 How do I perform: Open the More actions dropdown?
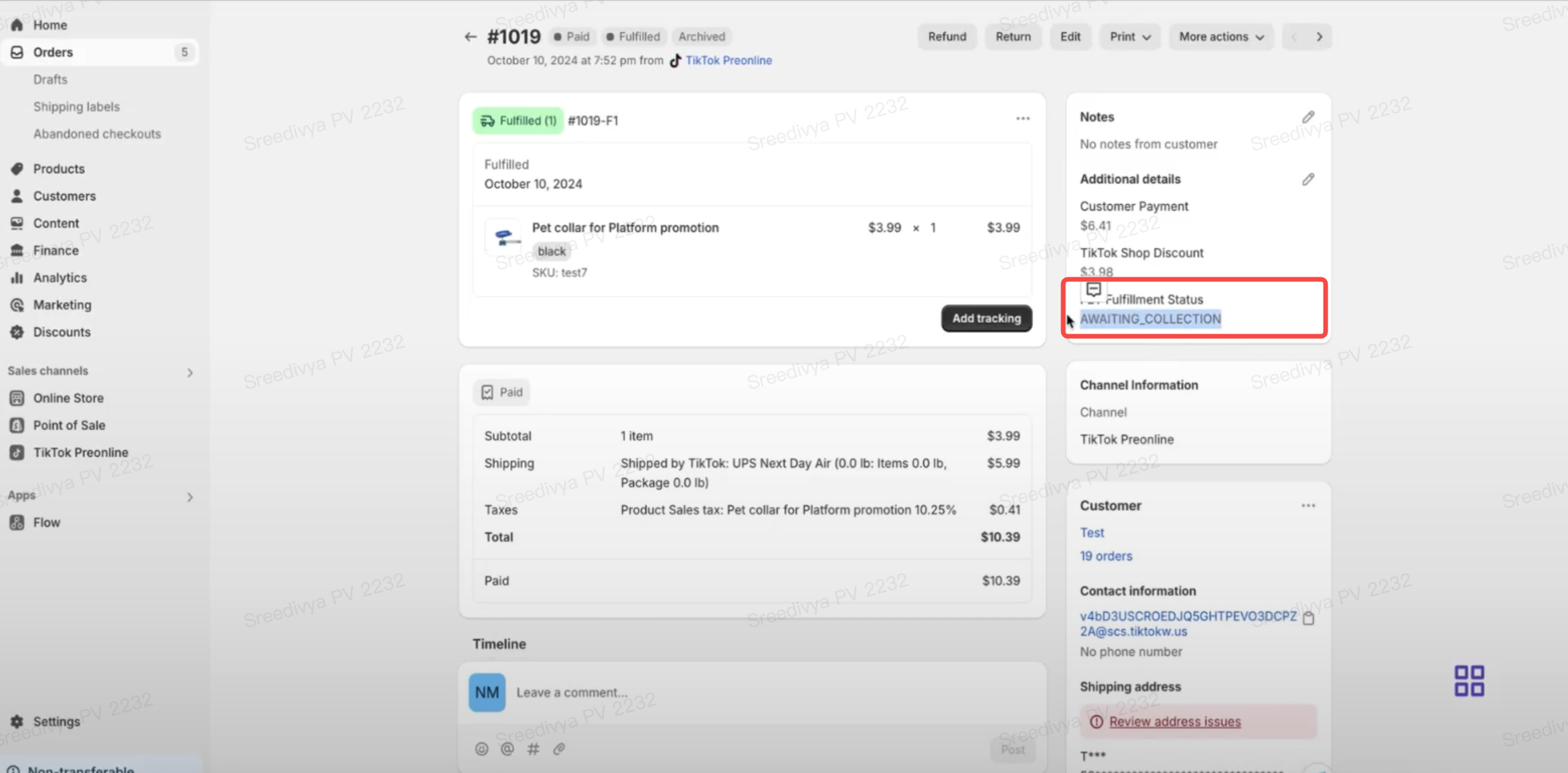1221,37
